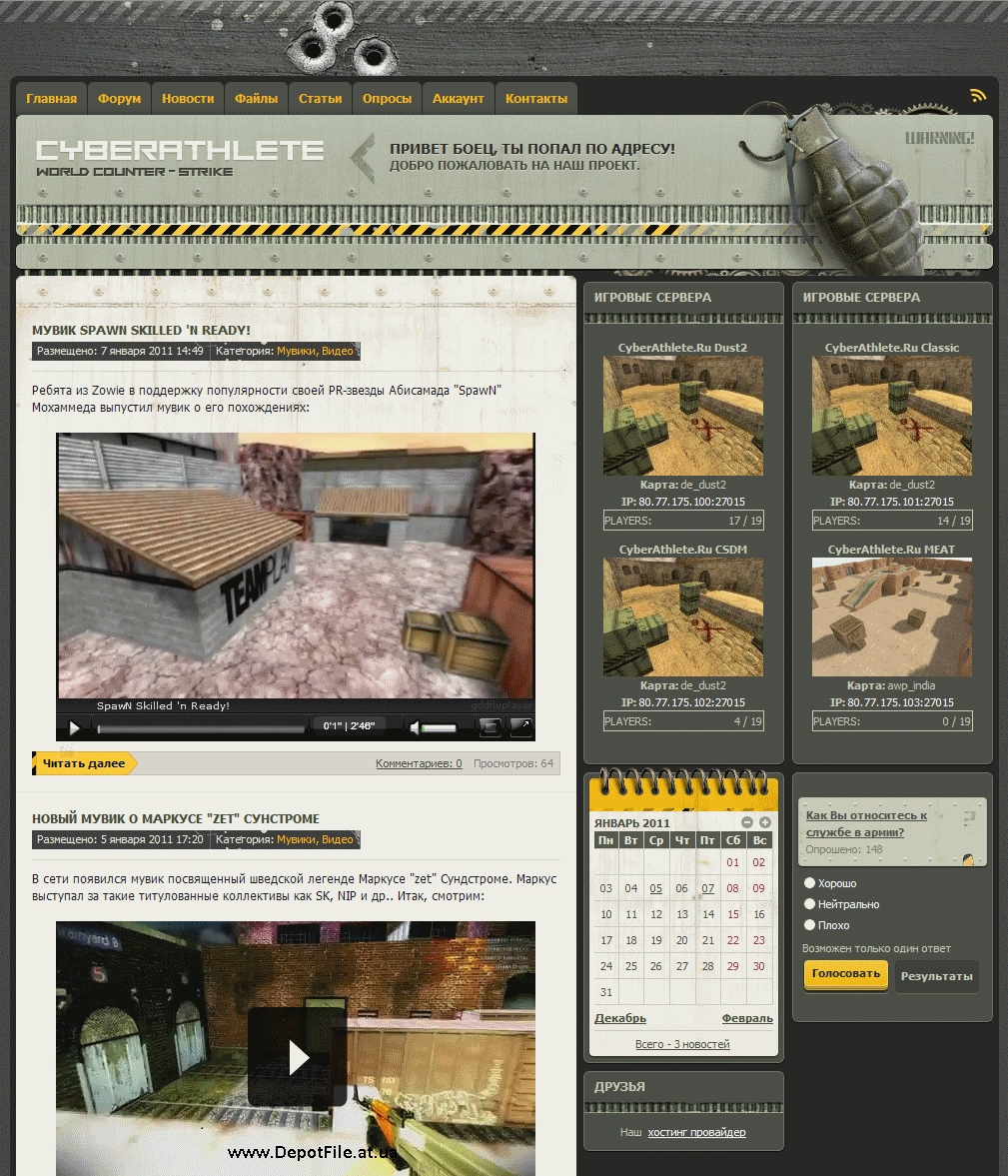This screenshot has width=1008, height=1176.
Task: Open the CyberAthlete.Ru Dust2 server map thumbnail
Action: pyautogui.click(x=683, y=416)
